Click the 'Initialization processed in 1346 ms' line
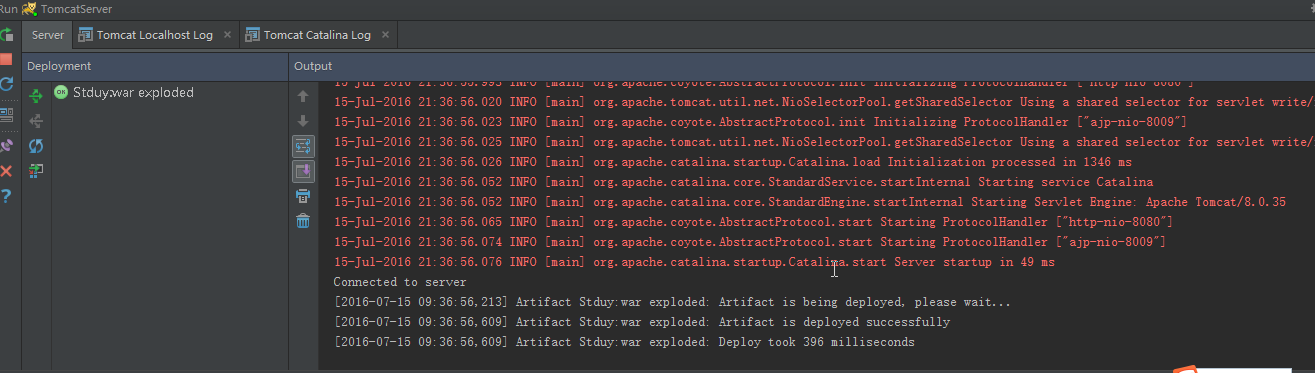 click(x=733, y=162)
